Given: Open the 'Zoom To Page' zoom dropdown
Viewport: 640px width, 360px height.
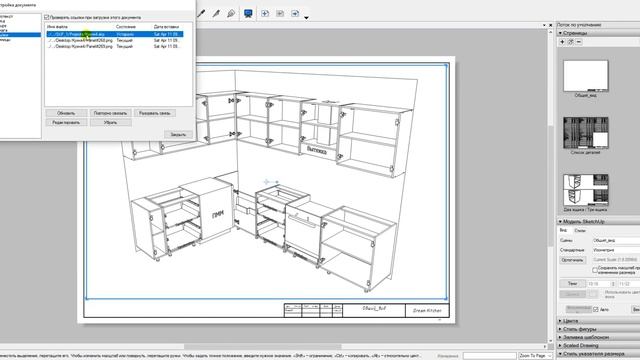Looking at the screenshot, I should [x=536, y=356].
